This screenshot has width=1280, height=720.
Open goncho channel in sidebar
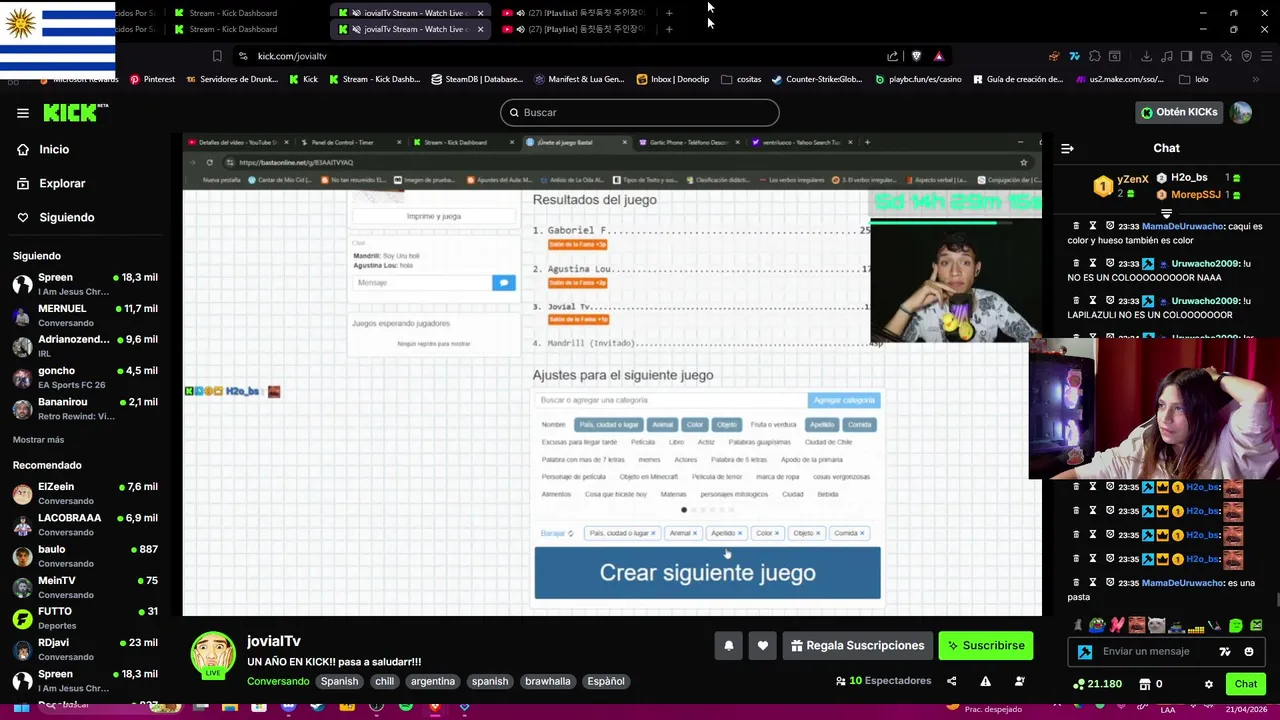[x=84, y=377]
